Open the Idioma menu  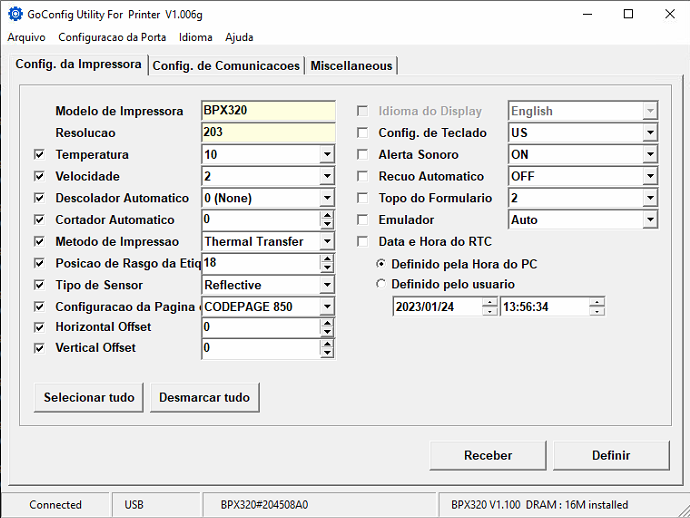coord(195,37)
